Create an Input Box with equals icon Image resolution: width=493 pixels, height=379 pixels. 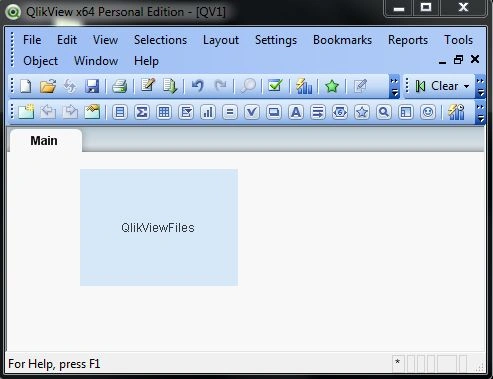click(x=230, y=112)
